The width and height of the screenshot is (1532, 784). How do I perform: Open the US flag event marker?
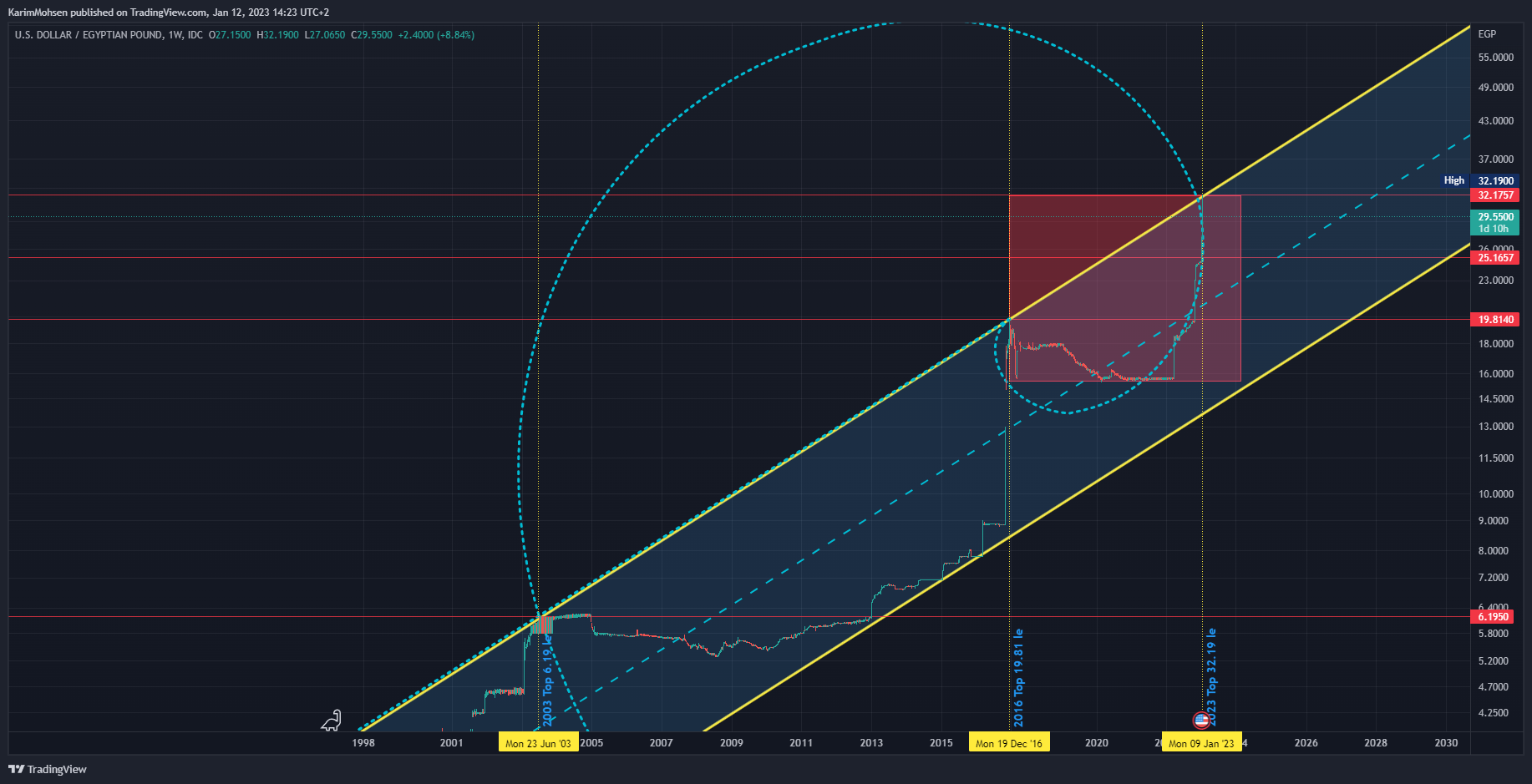point(1201,720)
